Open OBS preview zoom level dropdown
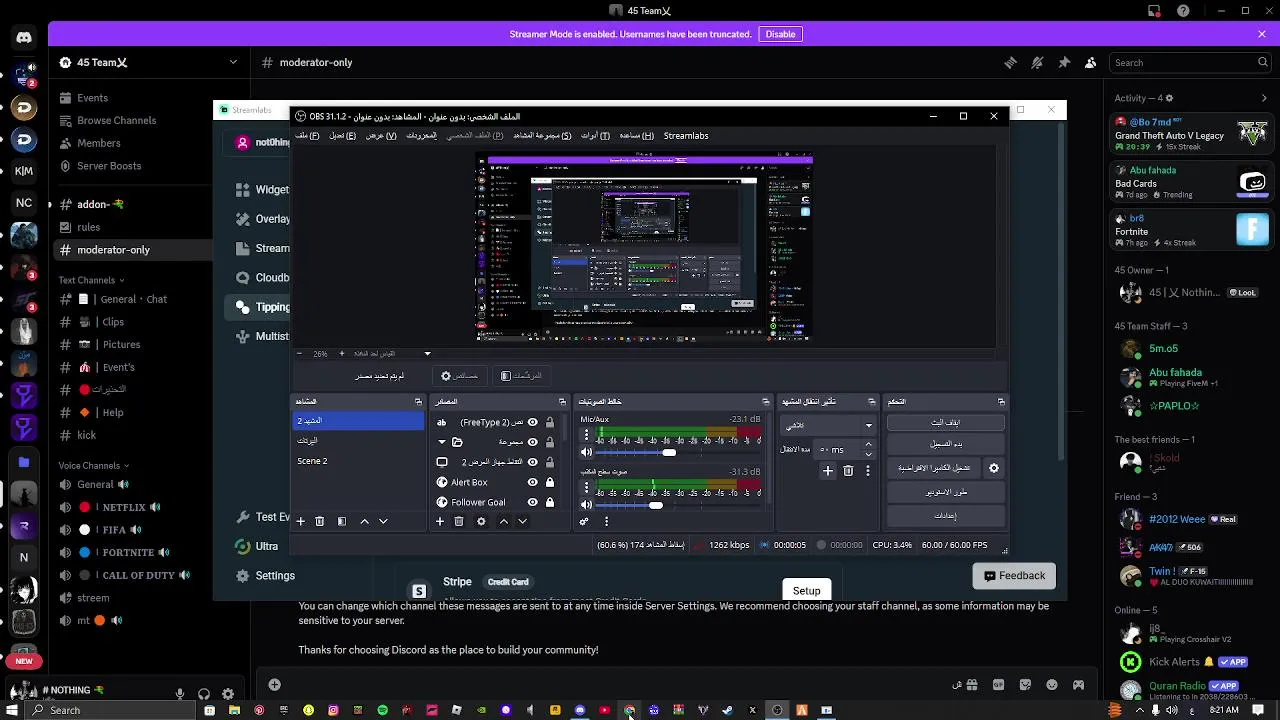Screen dimensions: 1280x720 [x=427, y=353]
